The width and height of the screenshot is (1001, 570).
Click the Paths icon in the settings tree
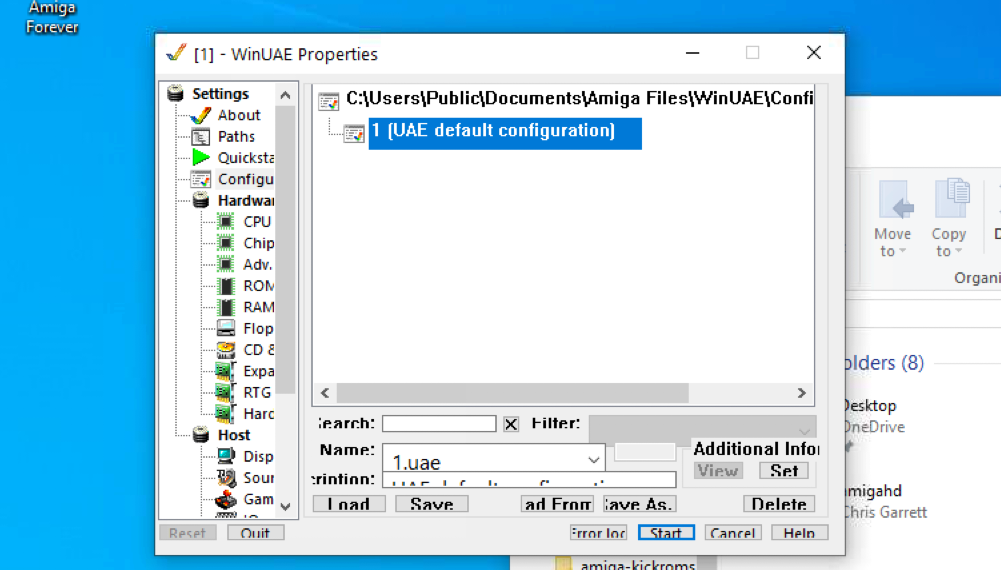[200, 137]
